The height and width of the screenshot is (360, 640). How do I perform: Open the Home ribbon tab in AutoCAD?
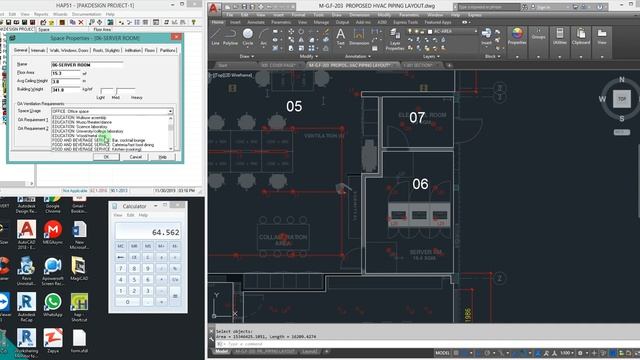click(218, 22)
